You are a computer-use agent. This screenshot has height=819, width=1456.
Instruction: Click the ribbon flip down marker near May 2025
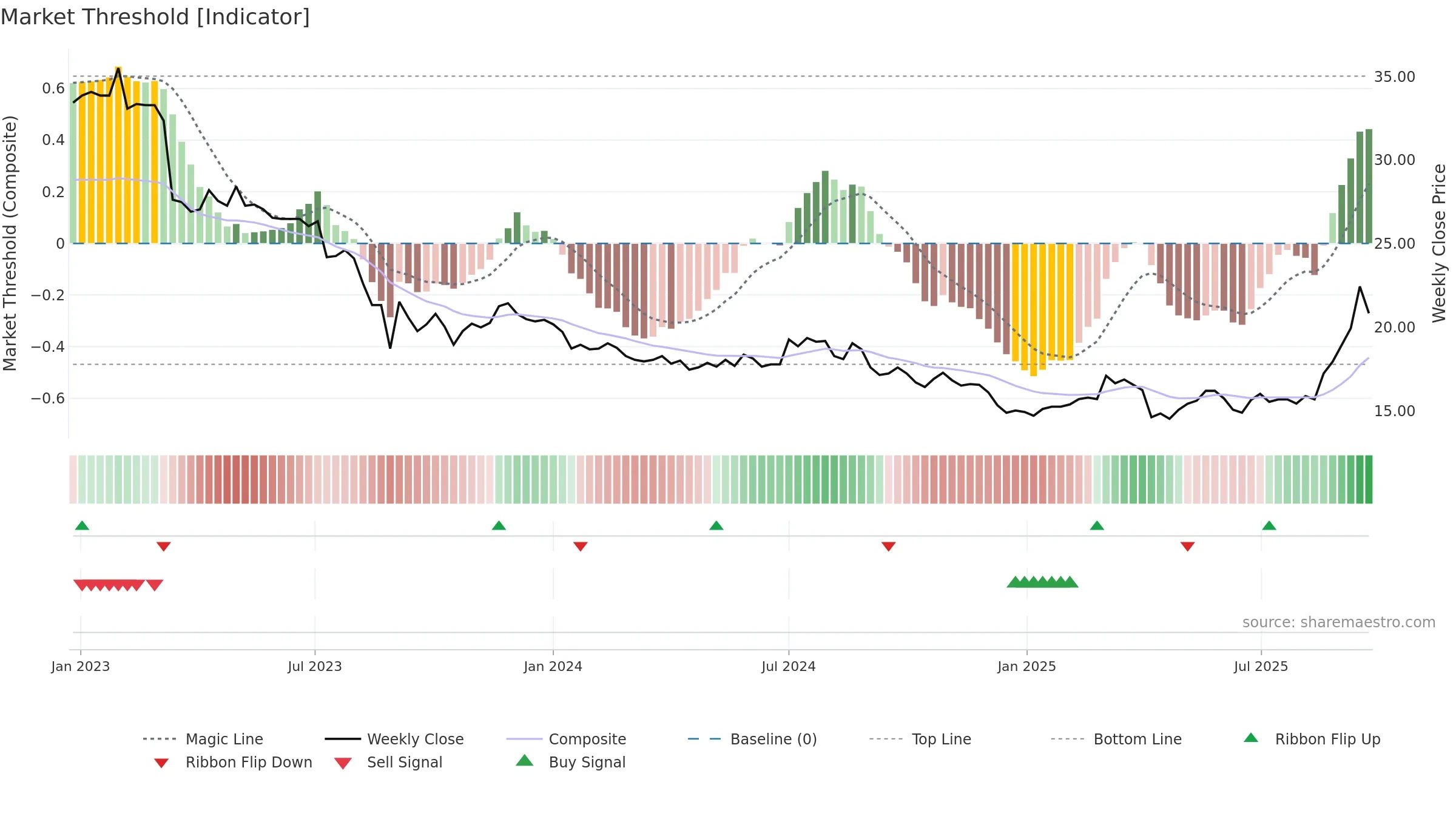pos(1188,547)
